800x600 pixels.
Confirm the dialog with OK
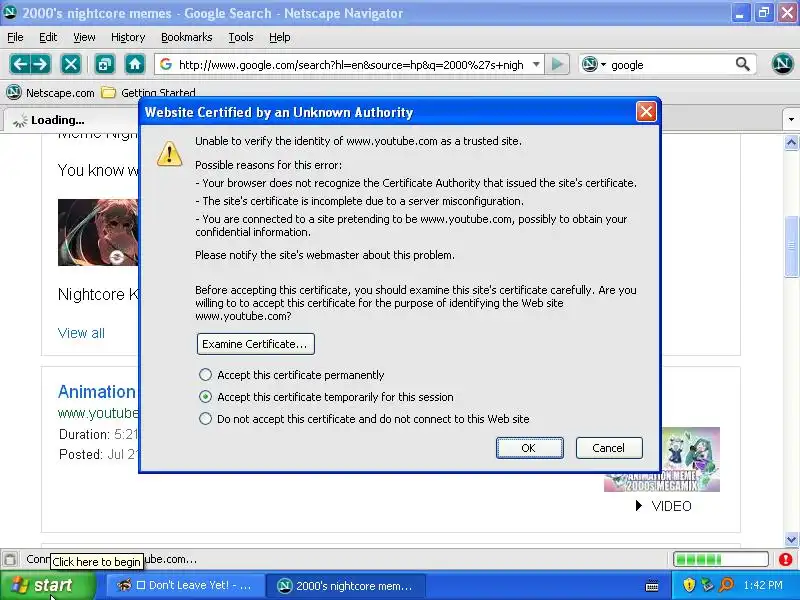[530, 448]
